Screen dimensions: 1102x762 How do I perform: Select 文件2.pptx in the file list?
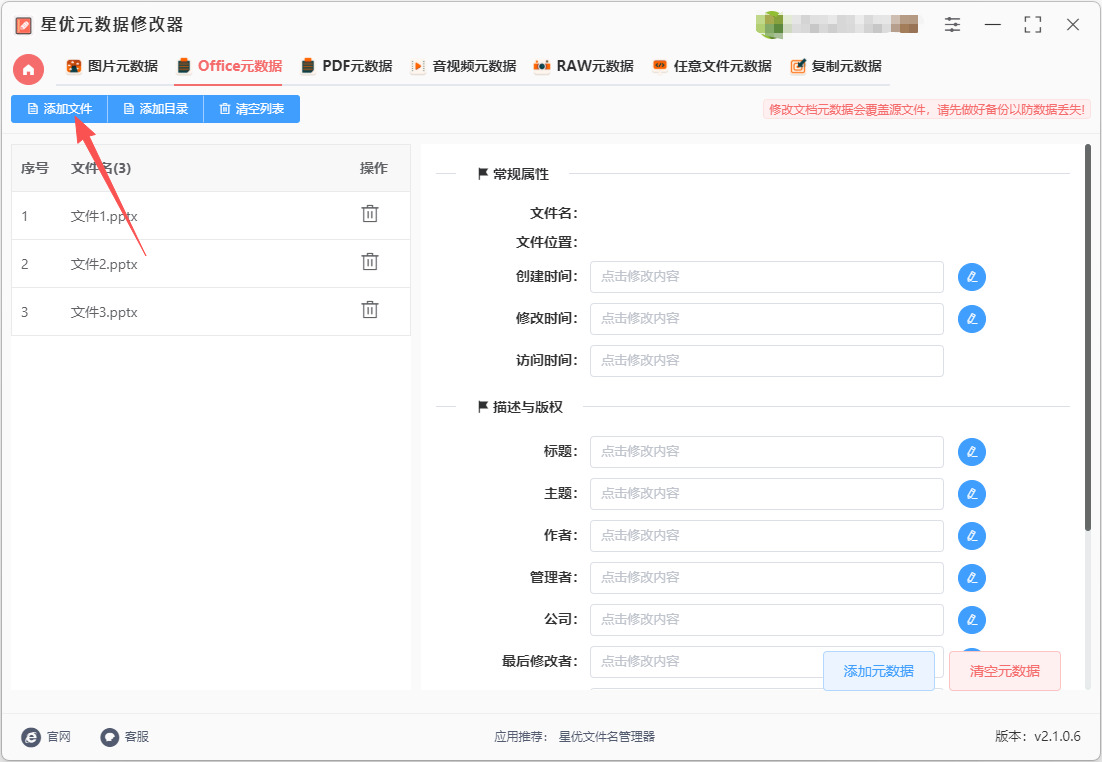tap(211, 264)
